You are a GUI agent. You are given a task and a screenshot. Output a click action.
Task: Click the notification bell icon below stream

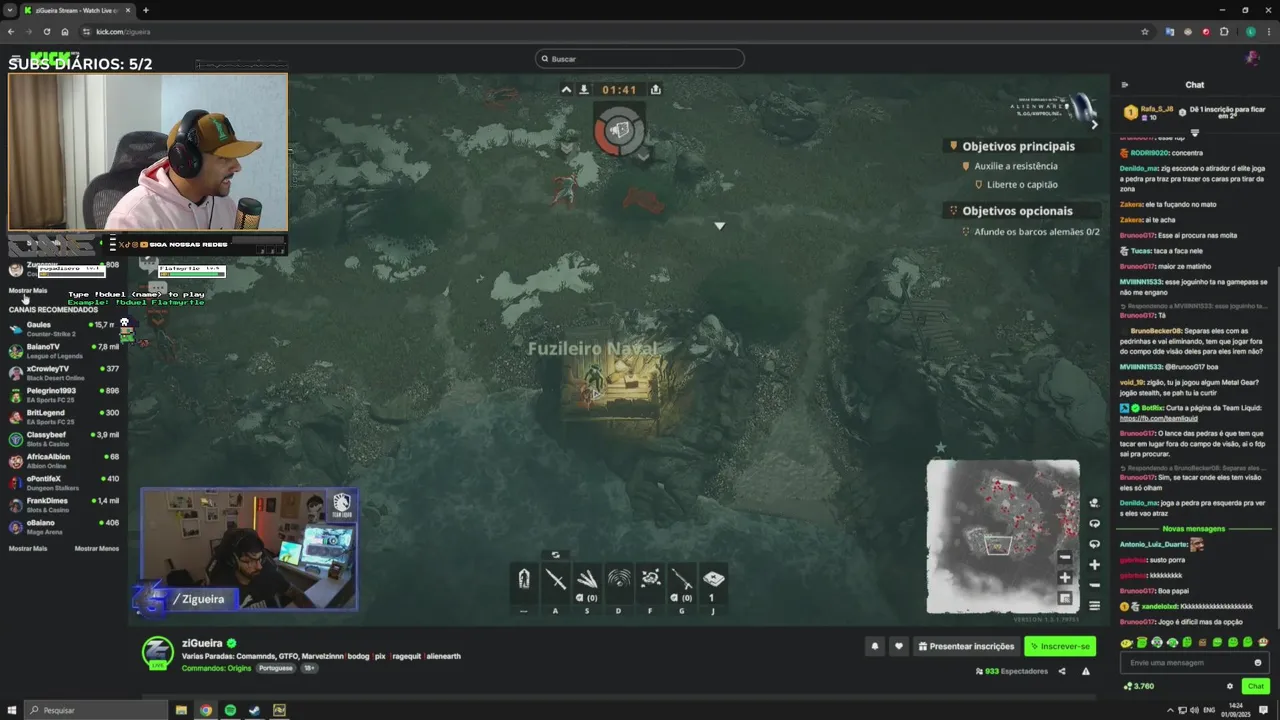pos(875,646)
